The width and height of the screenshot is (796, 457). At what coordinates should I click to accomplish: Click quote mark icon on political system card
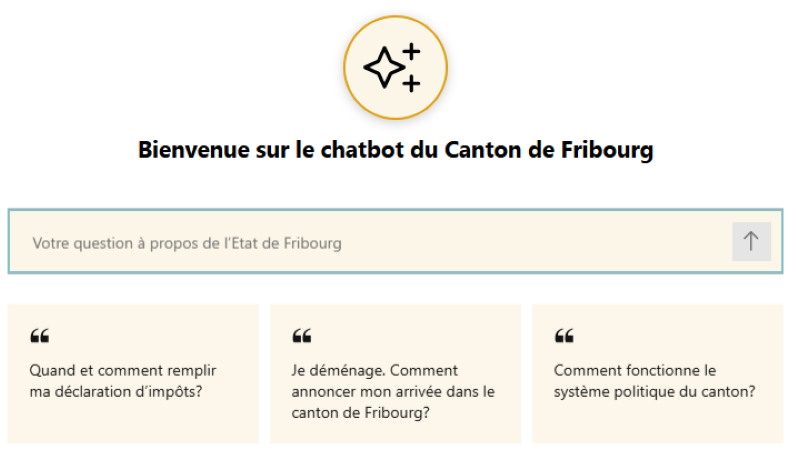coord(564,336)
